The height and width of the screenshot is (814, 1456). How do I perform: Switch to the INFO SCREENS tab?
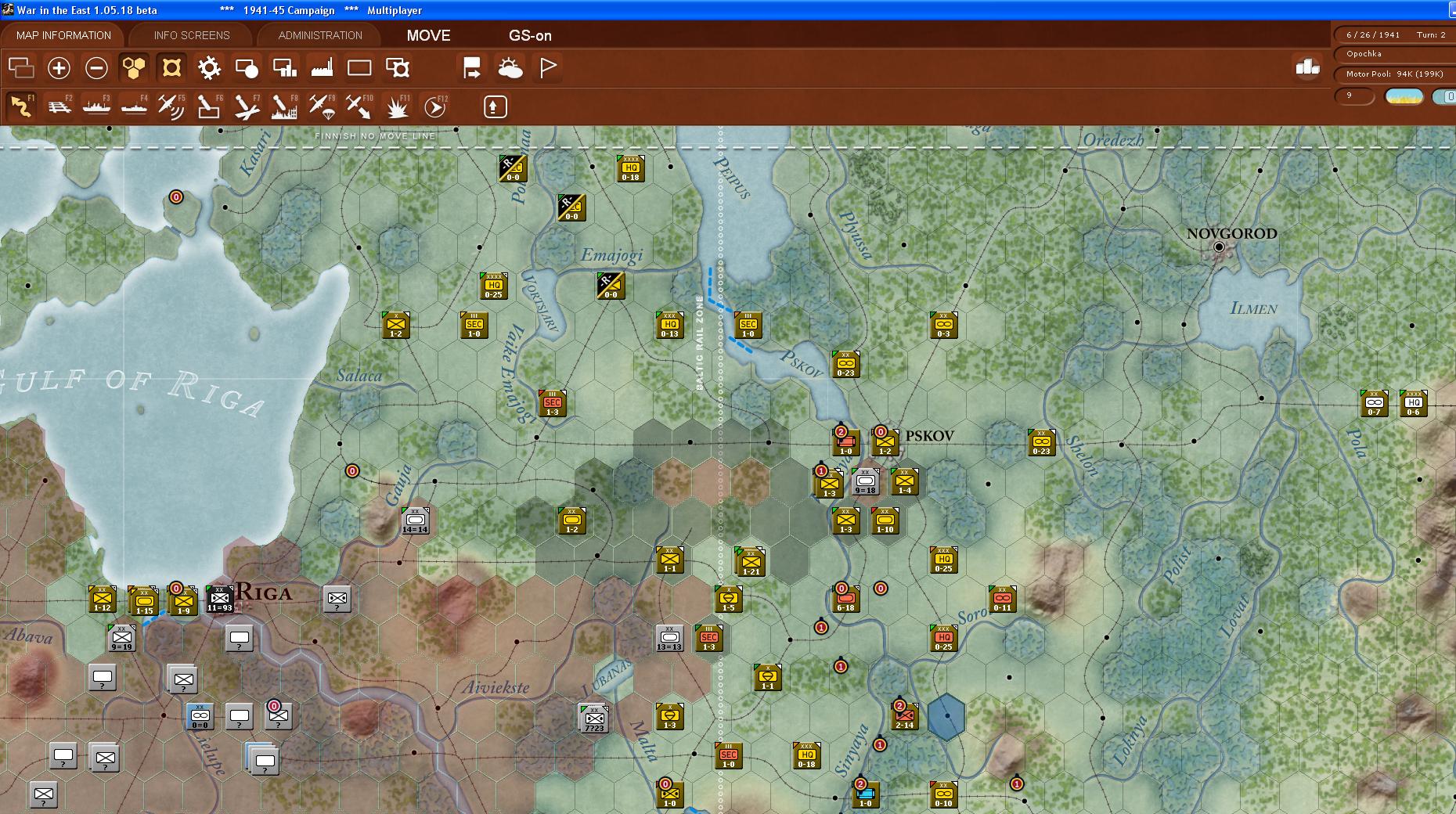tap(192, 35)
